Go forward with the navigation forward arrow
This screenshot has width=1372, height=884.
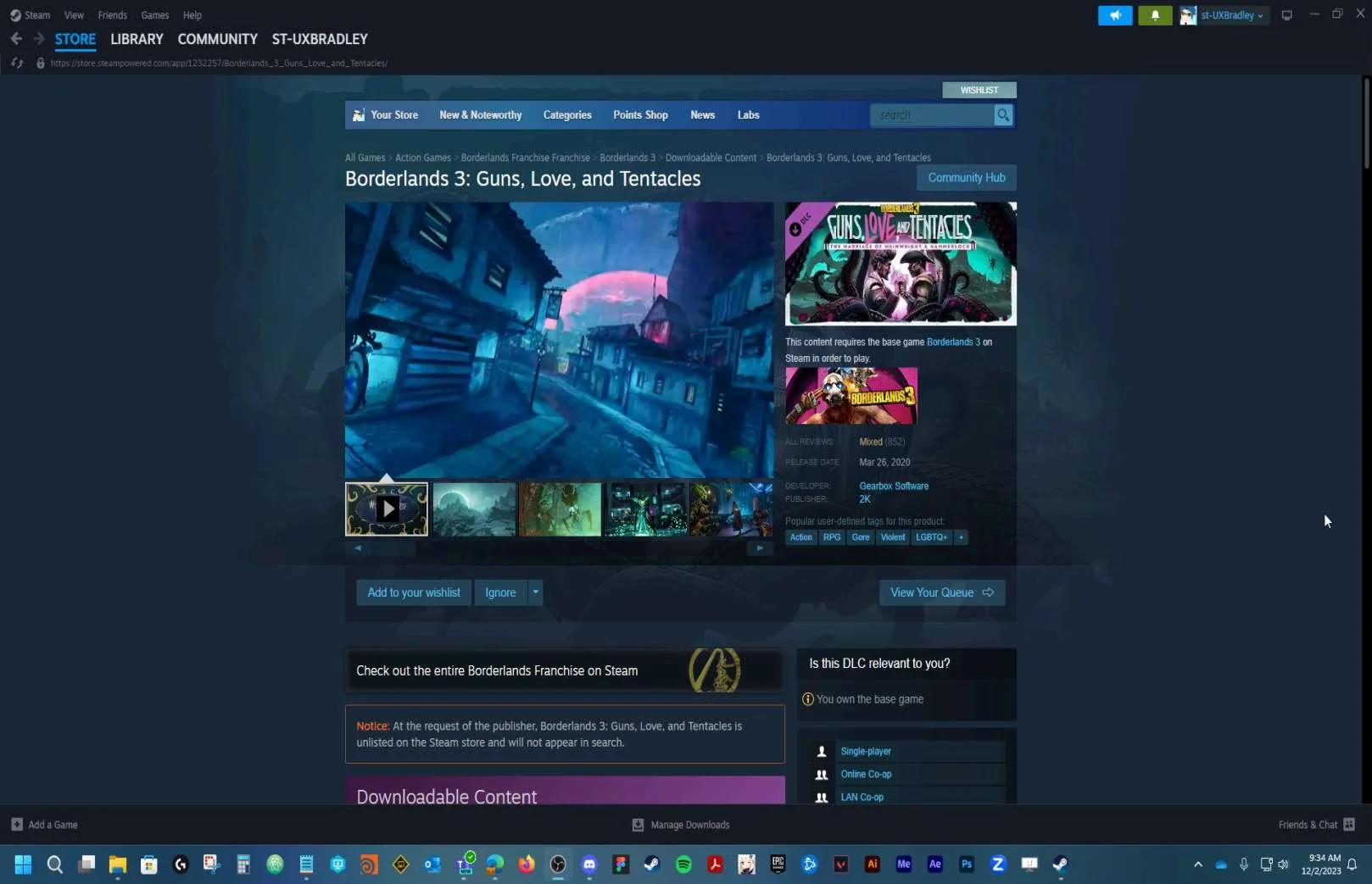pyautogui.click(x=39, y=39)
